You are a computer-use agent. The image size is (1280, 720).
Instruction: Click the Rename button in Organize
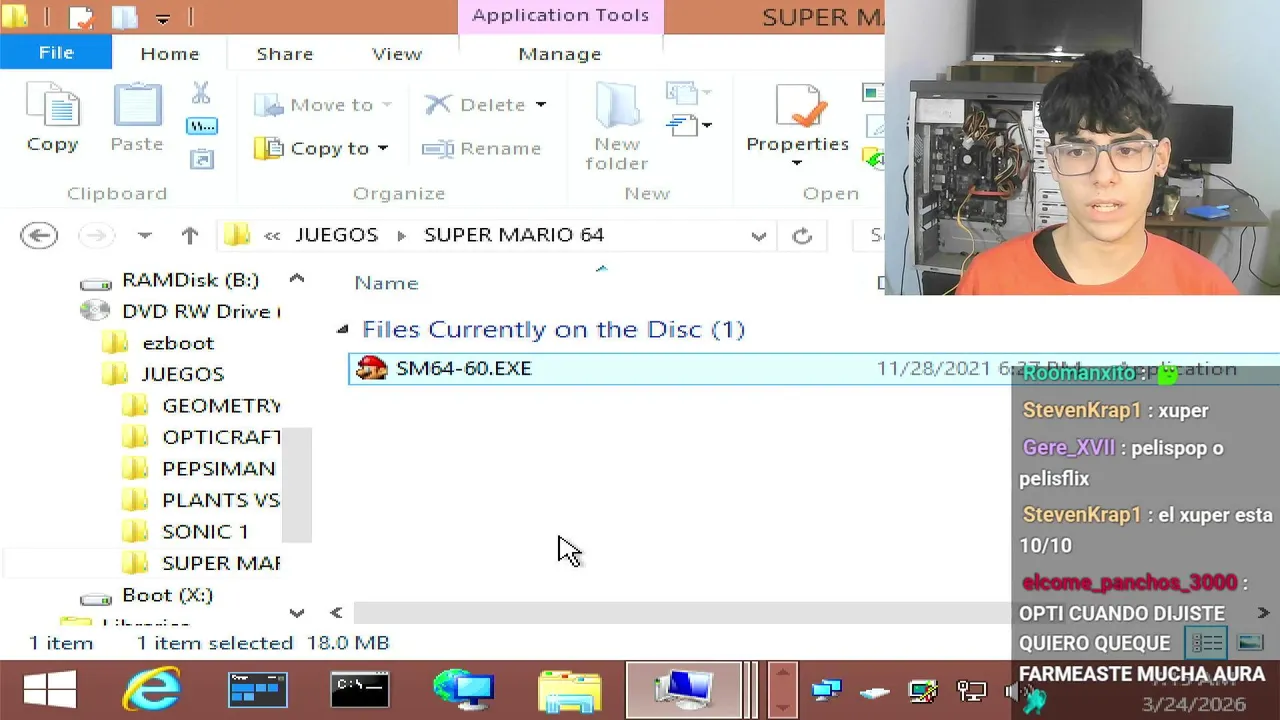tap(482, 148)
